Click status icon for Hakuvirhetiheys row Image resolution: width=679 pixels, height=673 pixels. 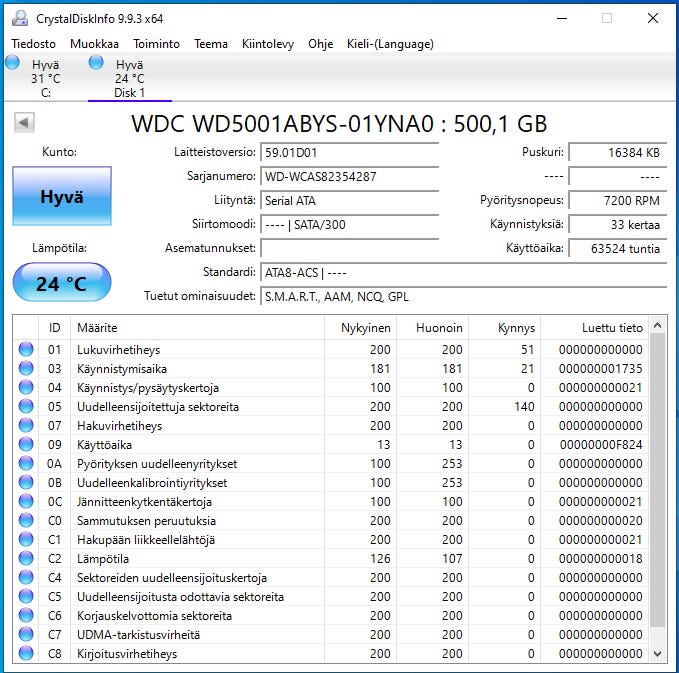click(x=26, y=425)
